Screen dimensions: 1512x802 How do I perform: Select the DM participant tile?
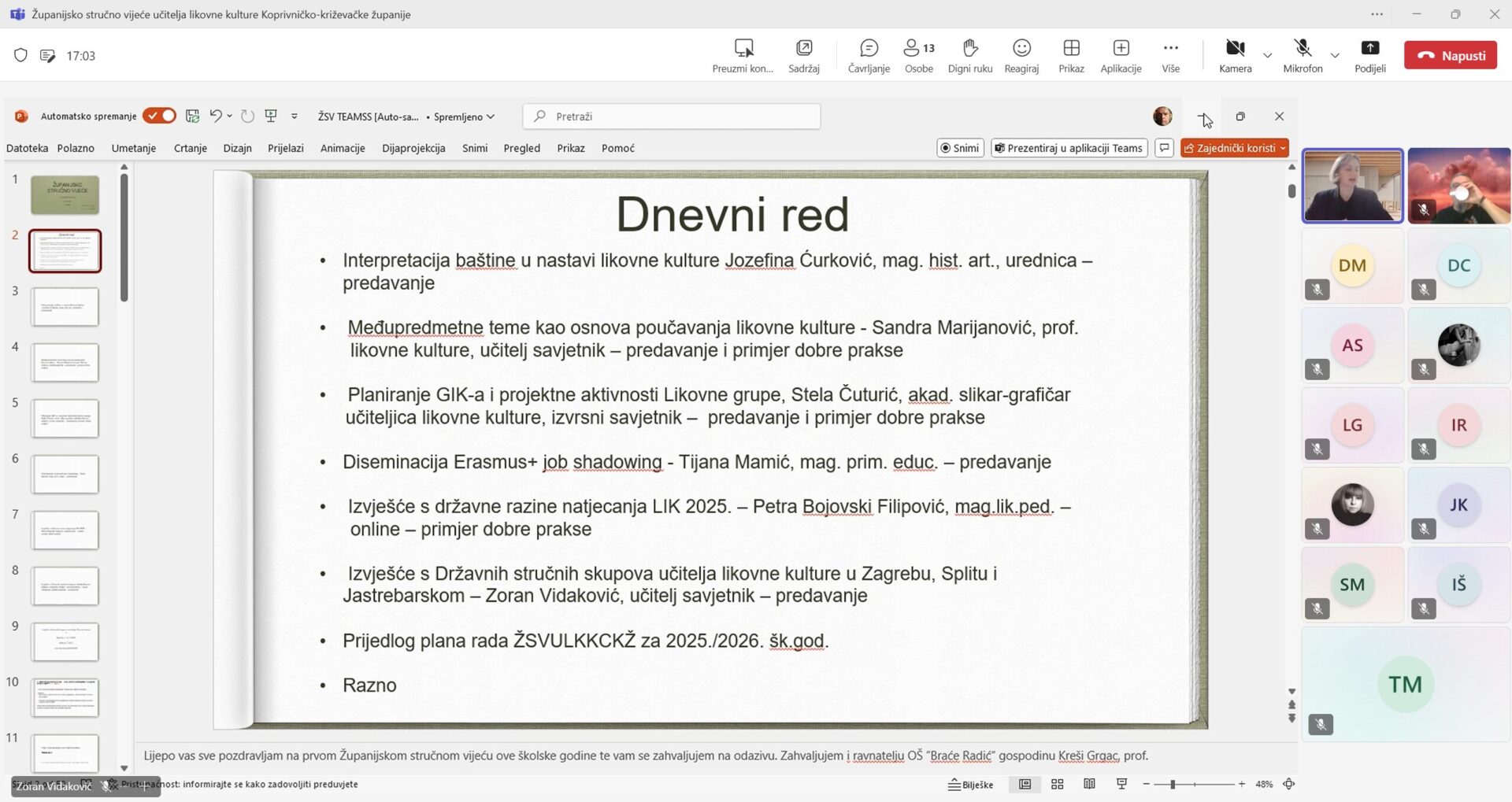(1352, 266)
